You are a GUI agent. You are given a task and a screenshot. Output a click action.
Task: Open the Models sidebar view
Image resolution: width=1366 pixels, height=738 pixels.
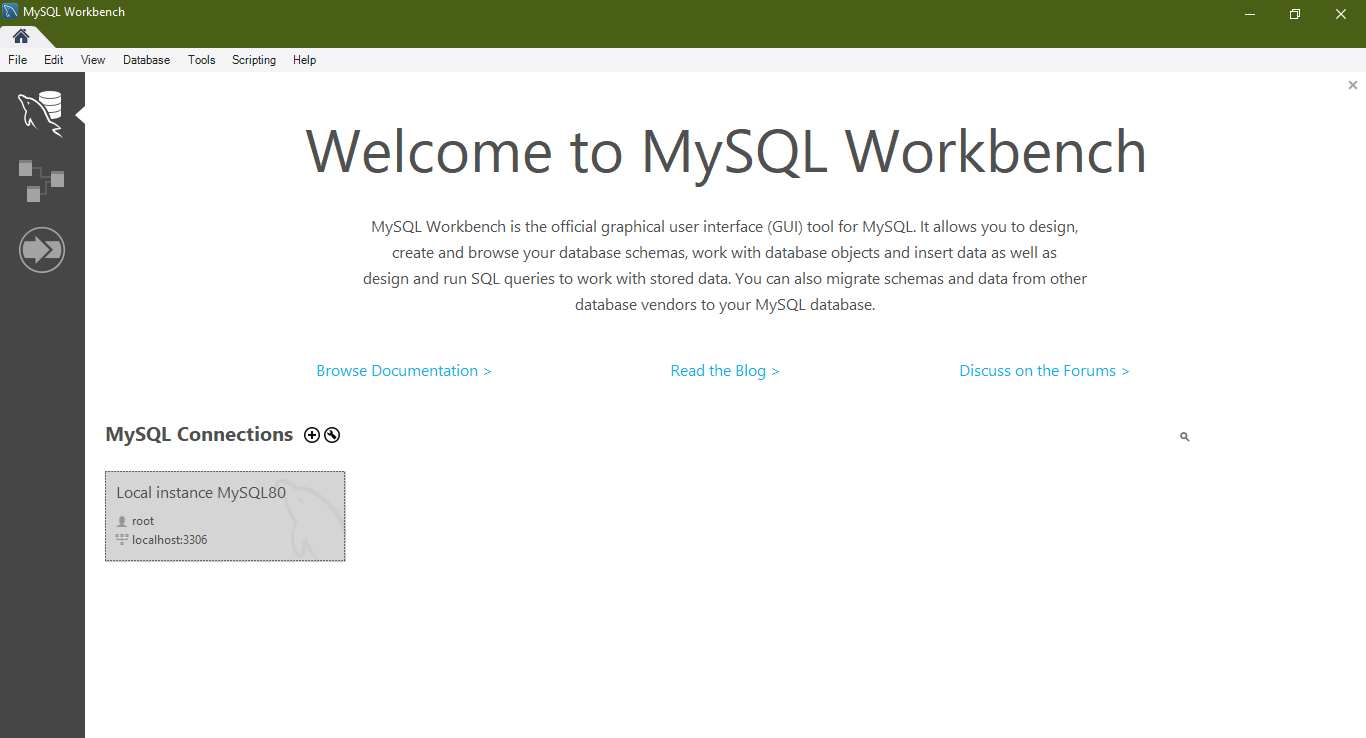[41, 180]
